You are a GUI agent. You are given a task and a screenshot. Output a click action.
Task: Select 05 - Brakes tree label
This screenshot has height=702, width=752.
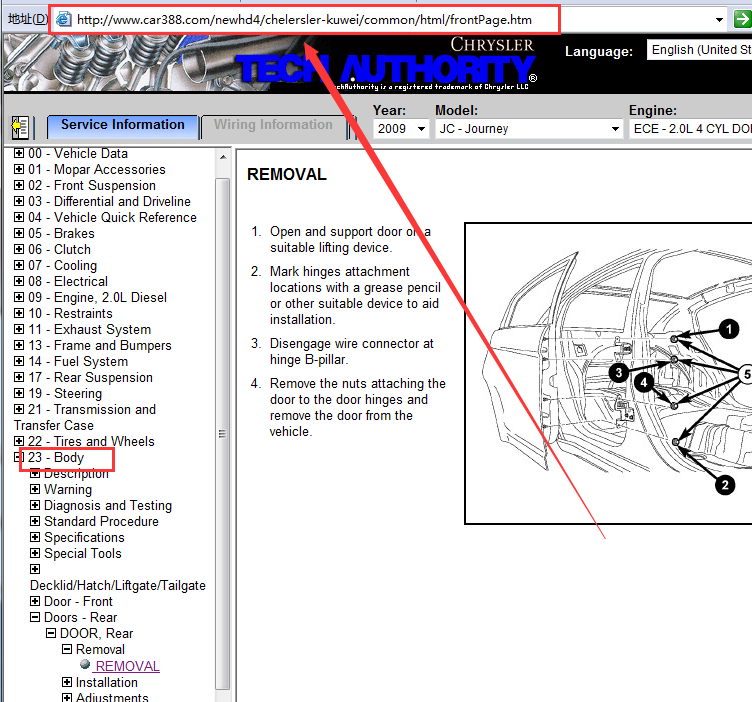click(61, 233)
